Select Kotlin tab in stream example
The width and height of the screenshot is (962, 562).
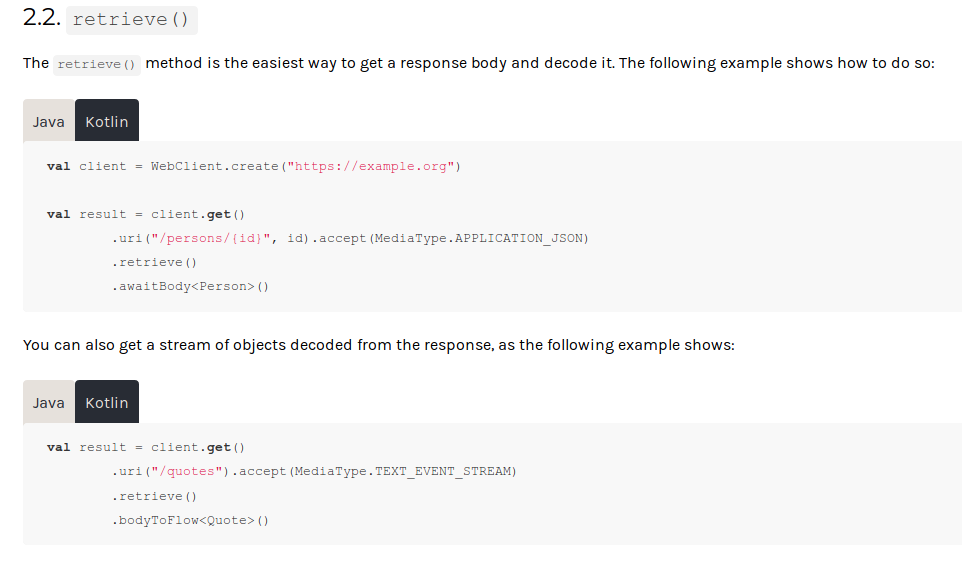(x=107, y=402)
